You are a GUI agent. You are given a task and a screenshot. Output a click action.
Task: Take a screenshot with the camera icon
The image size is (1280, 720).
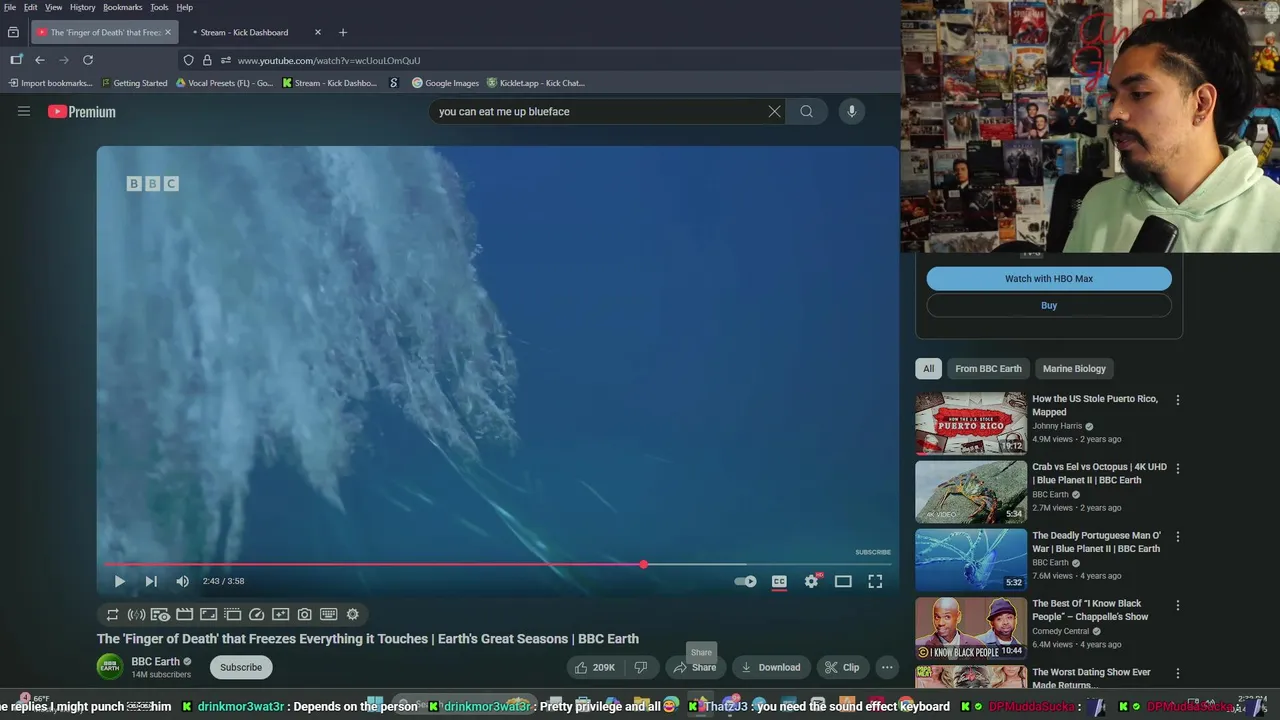click(x=305, y=614)
